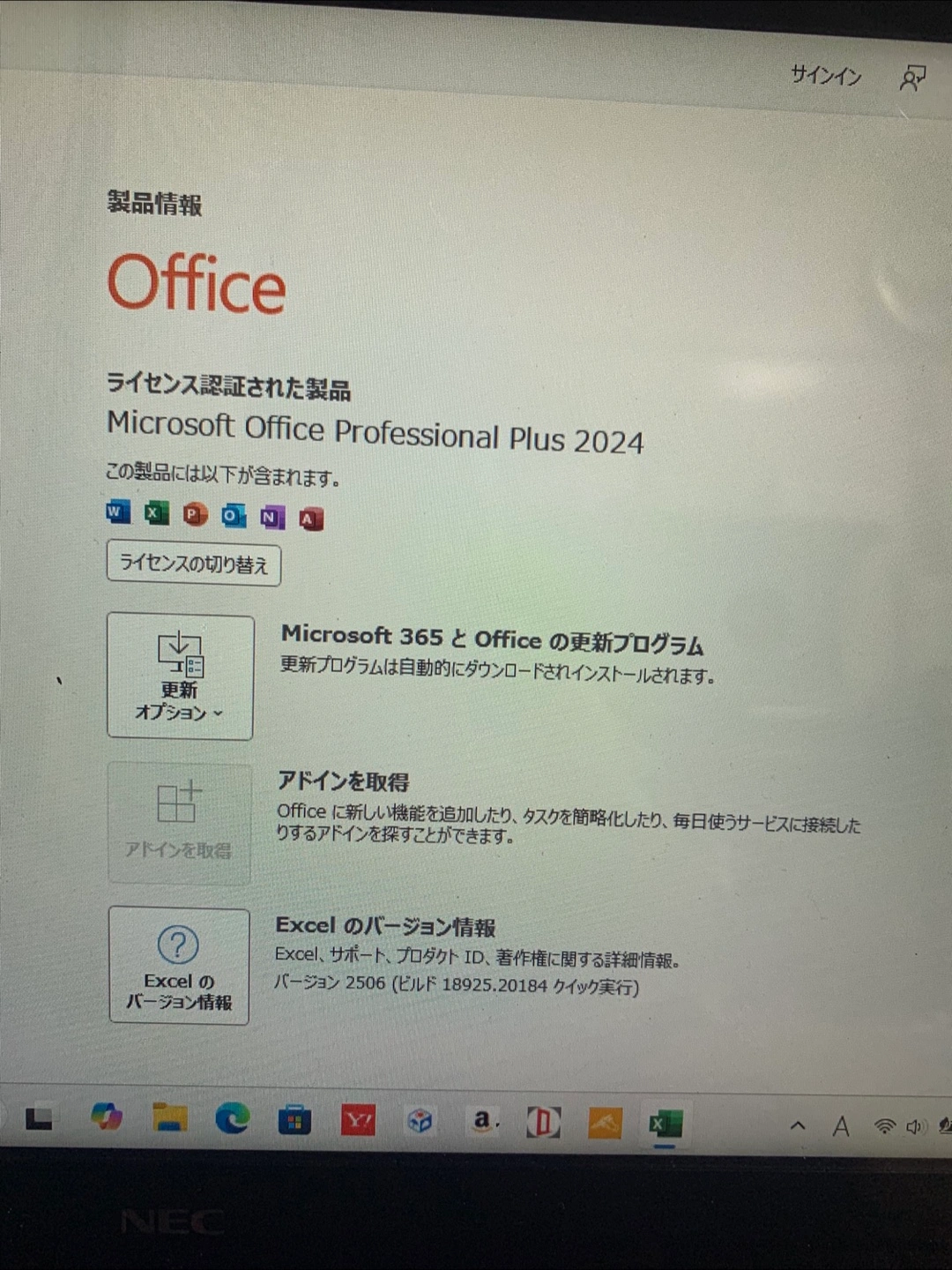Click サインイン link at top
Image resolution: width=952 pixels, height=1270 pixels.
pos(826,76)
